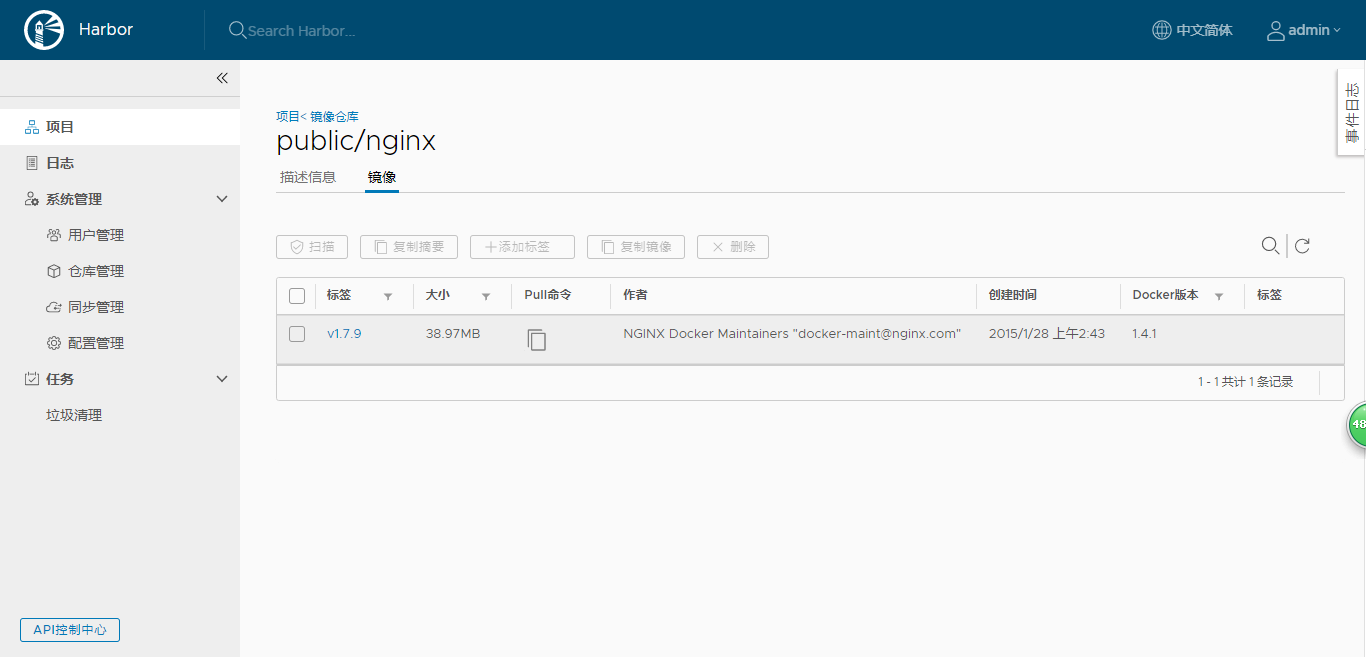Click the 任务 tasks calendar icon

click(x=31, y=379)
